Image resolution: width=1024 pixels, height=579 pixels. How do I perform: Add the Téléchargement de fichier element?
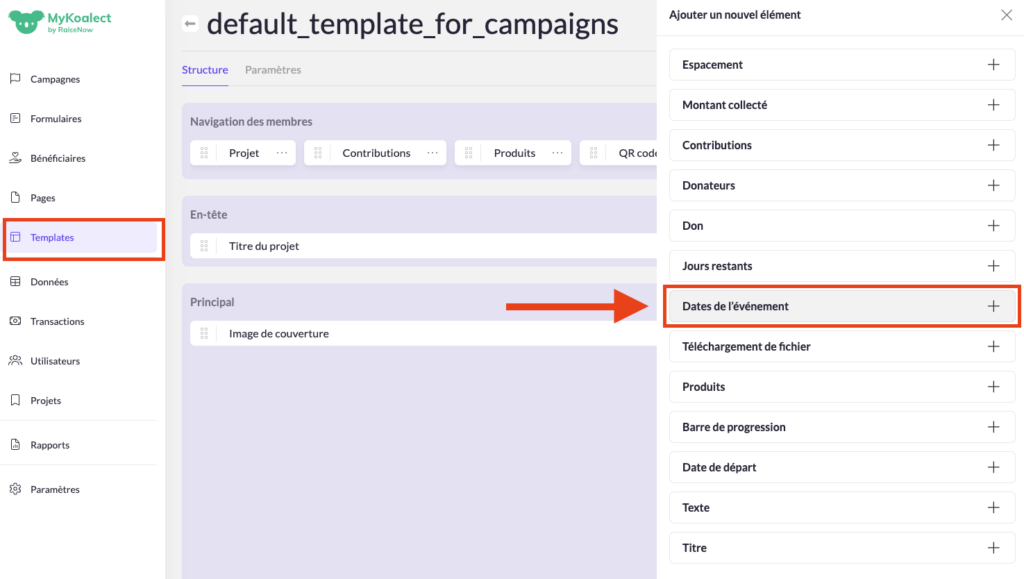993,346
